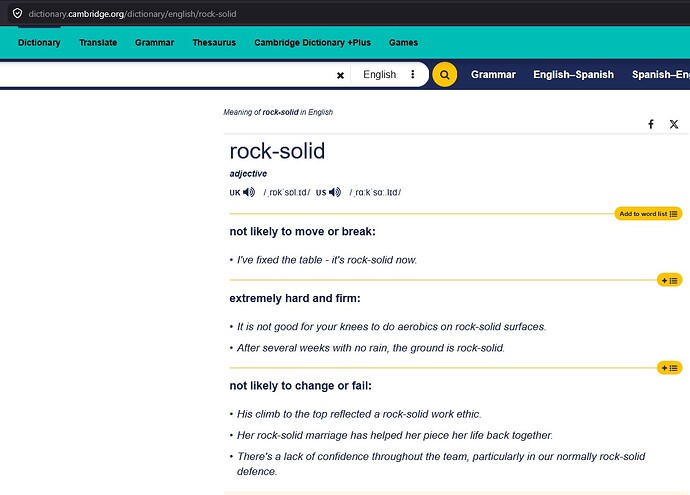Click example 'After several weeks with no rain'
The height and width of the screenshot is (495, 690).
coord(371,348)
